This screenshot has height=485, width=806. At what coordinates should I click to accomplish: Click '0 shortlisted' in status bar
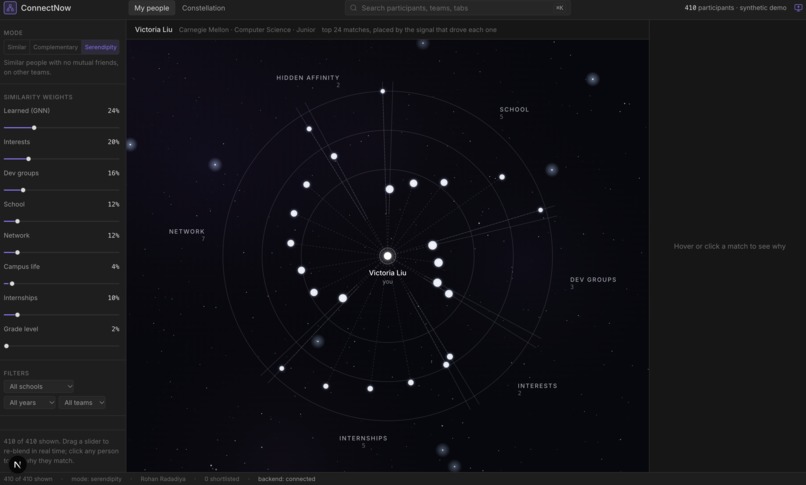pyautogui.click(x=222, y=479)
